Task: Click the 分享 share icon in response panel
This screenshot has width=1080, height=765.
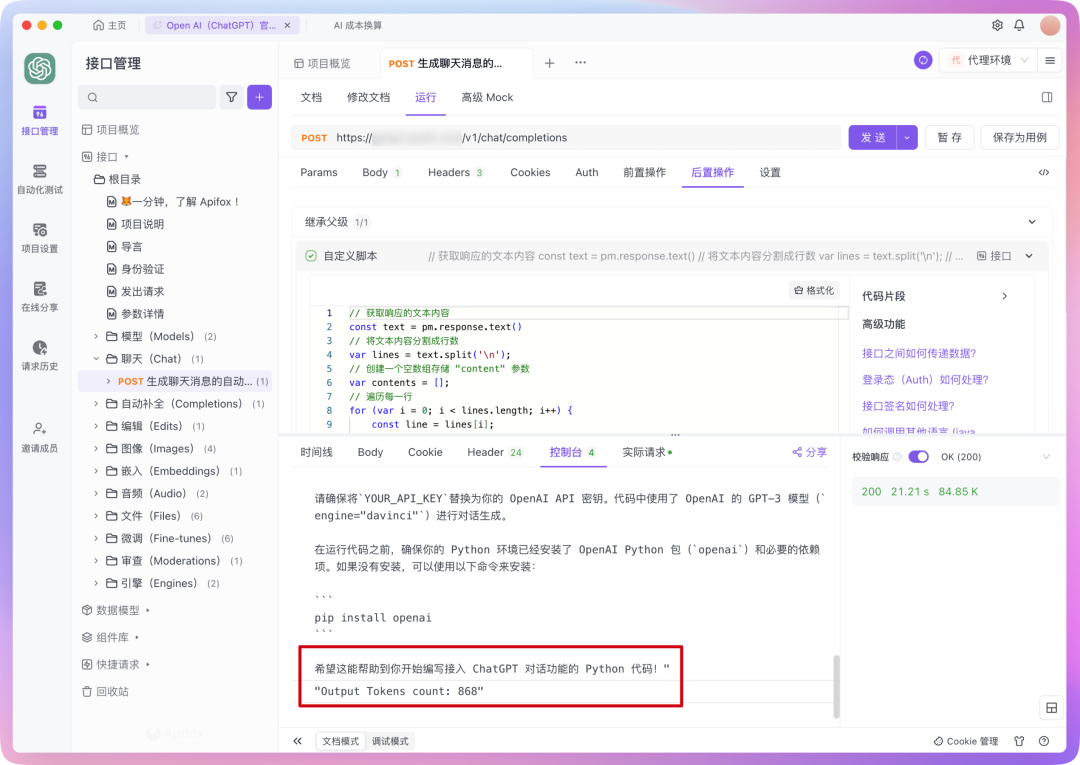Action: [809, 452]
